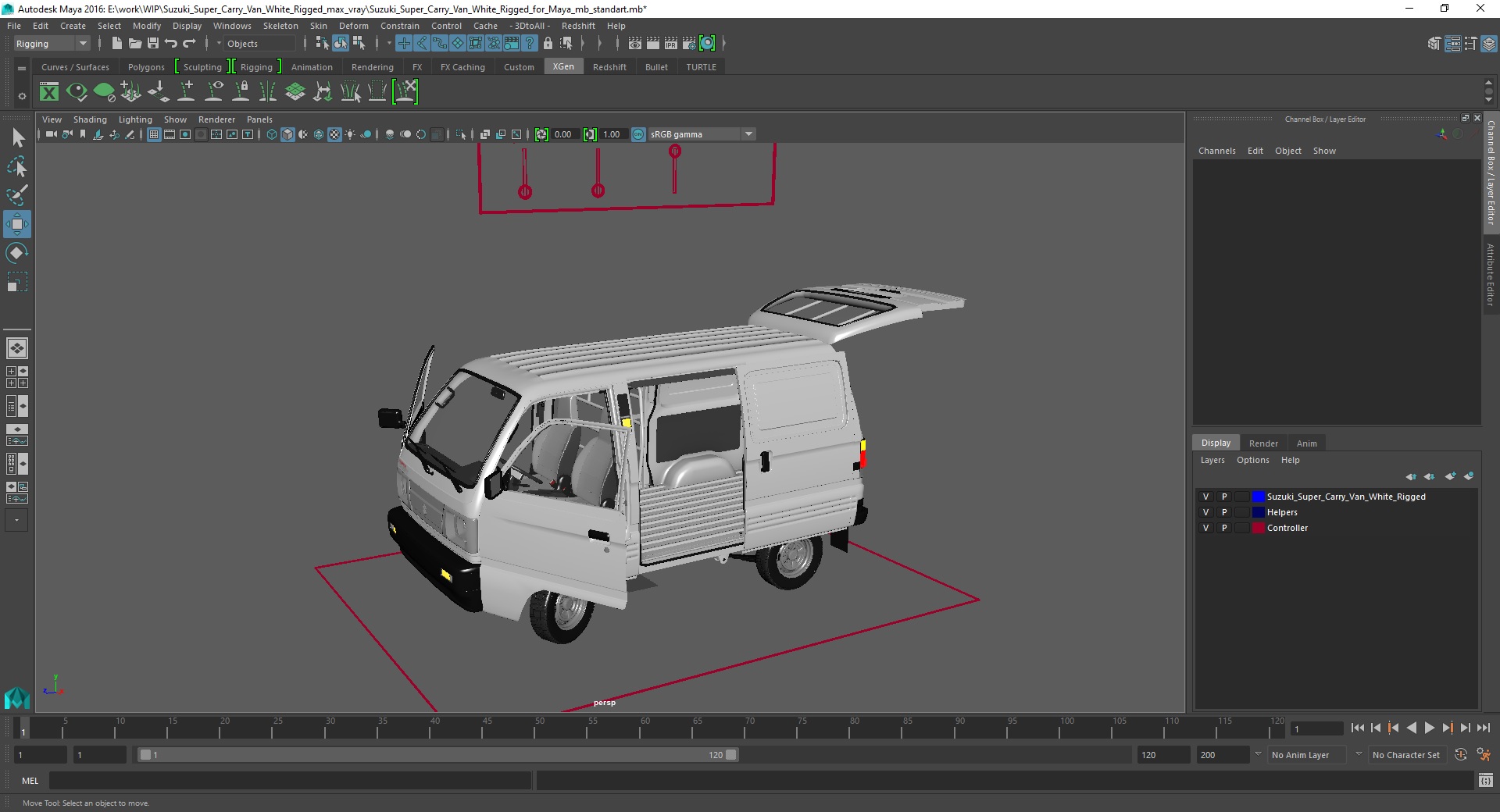Open the Script Editor icon

pyautogui.click(x=1486, y=780)
